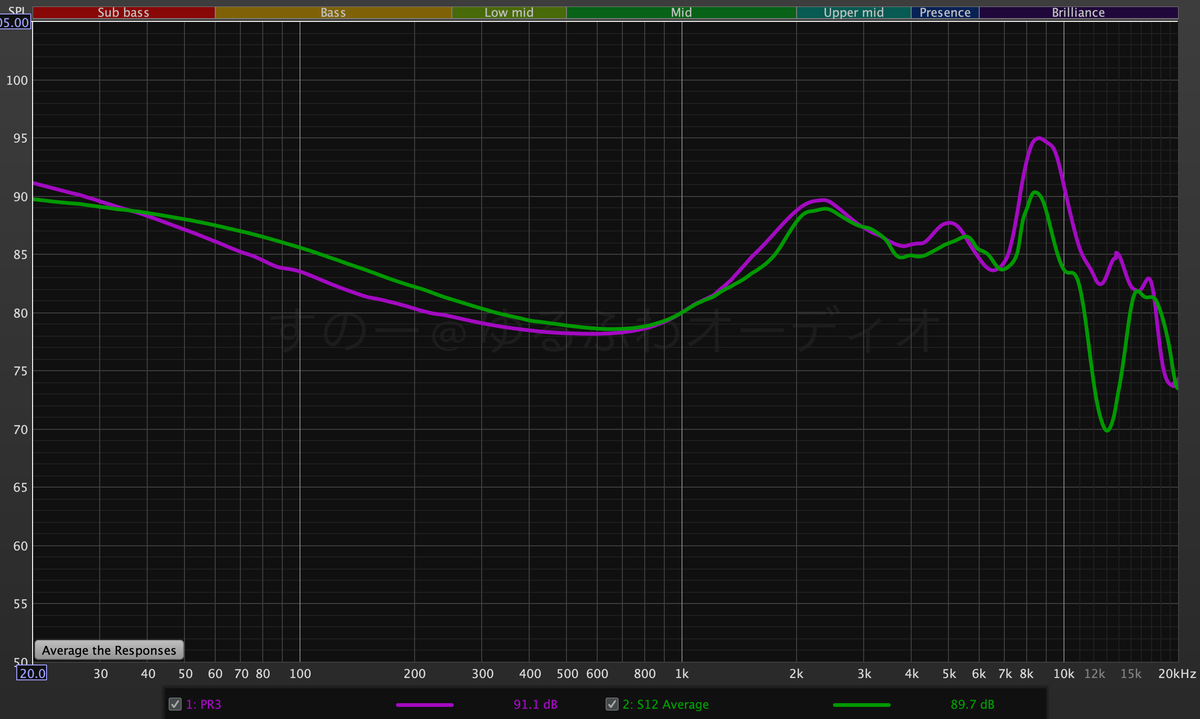The height and width of the screenshot is (719, 1200).
Task: Click the 95 SPL axis label
Action: (x=19, y=138)
